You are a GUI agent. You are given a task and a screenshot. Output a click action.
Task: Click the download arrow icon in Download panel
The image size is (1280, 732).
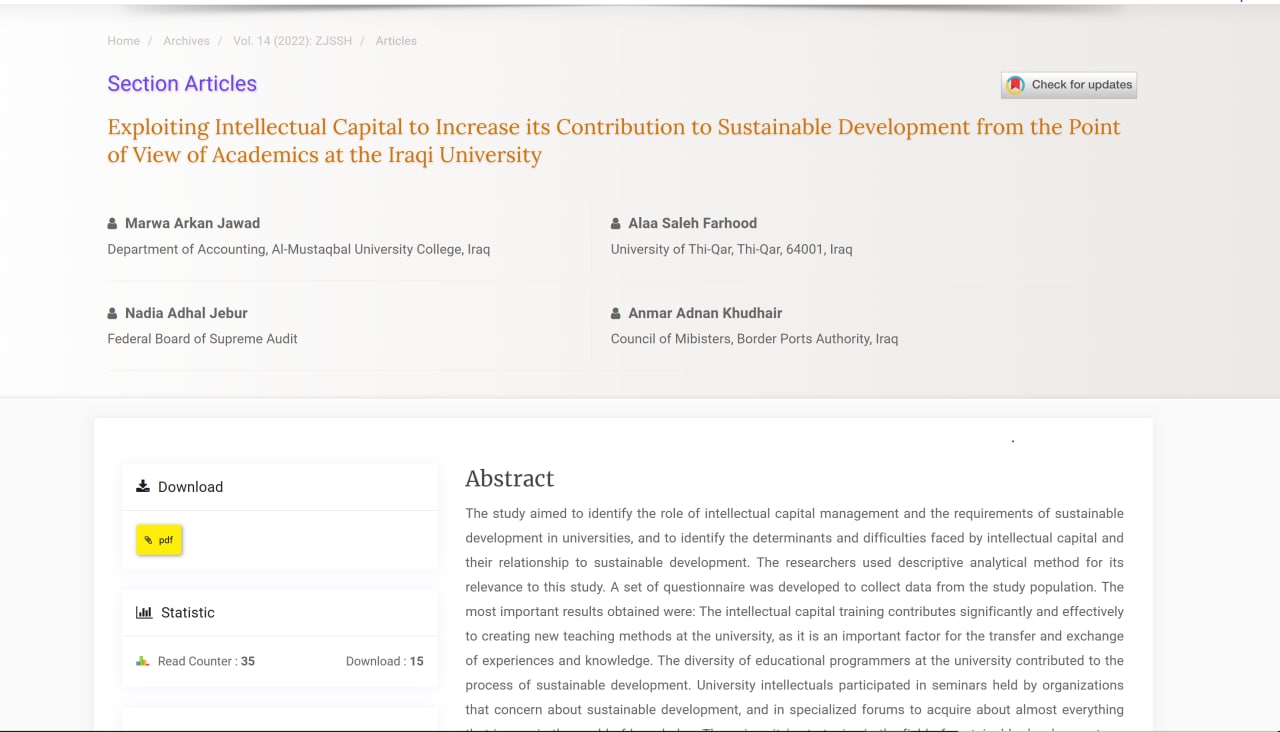click(143, 487)
